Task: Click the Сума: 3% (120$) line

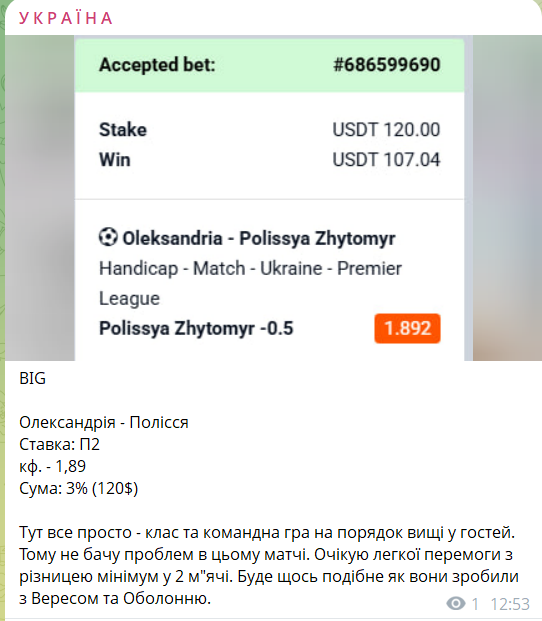Action: click(78, 488)
